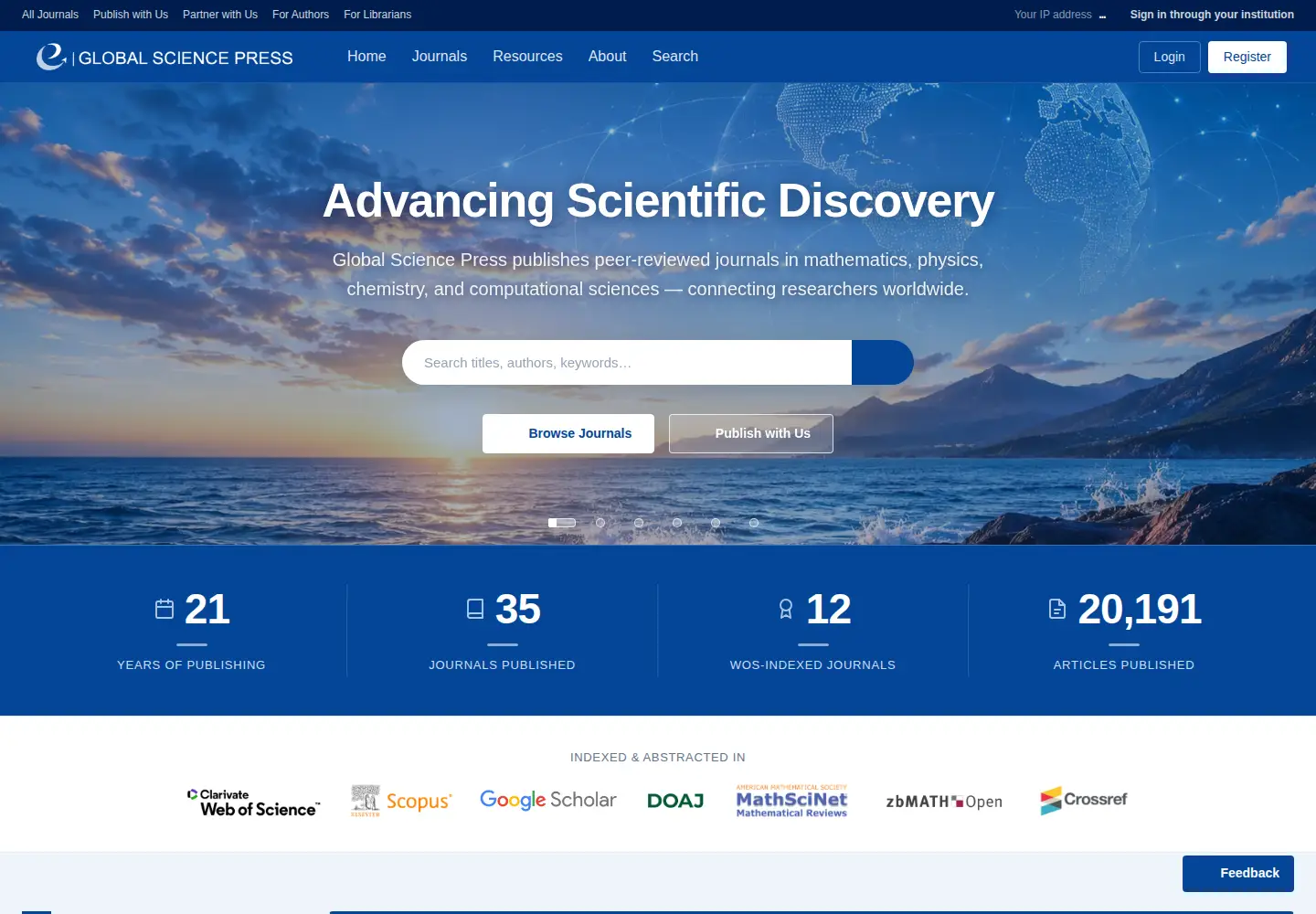Switch to the fifth carousel slide dot

[x=716, y=523]
